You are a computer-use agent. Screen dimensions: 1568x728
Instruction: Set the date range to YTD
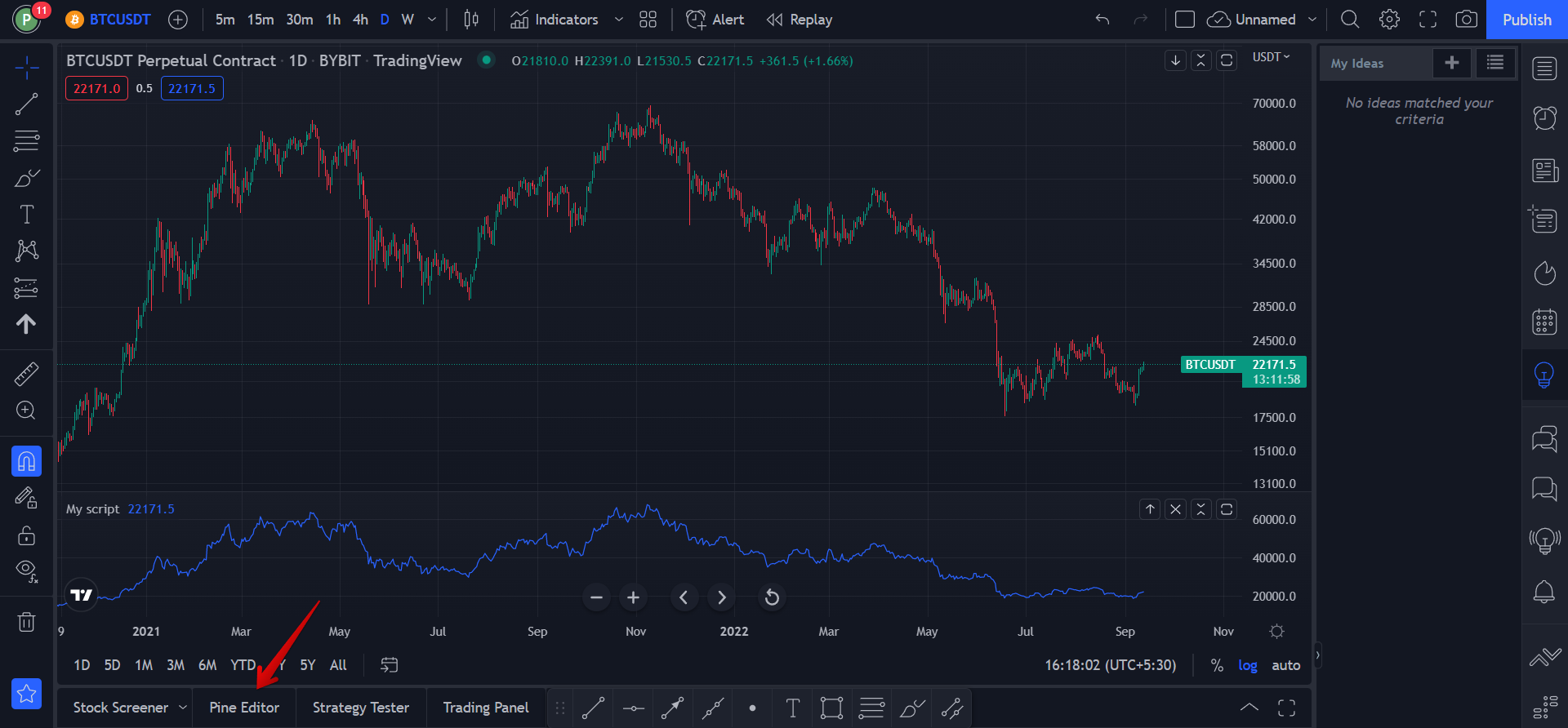[x=243, y=665]
